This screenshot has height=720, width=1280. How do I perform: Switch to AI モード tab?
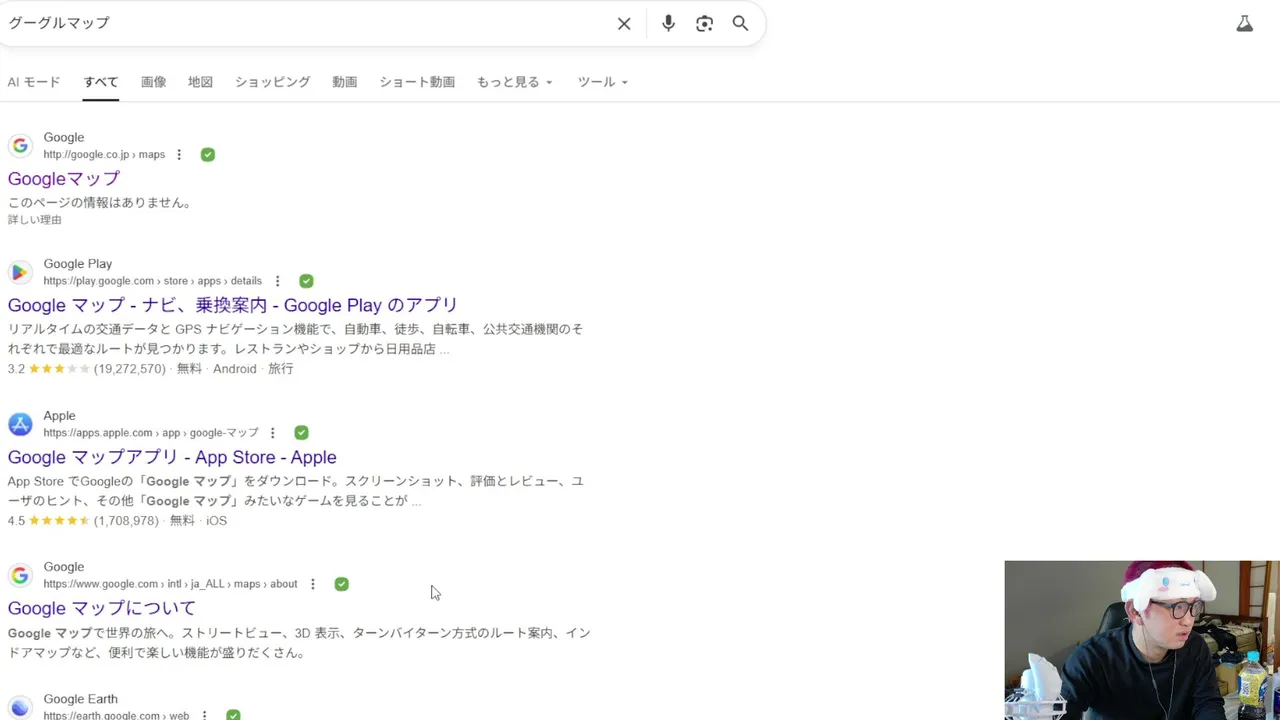click(x=34, y=82)
